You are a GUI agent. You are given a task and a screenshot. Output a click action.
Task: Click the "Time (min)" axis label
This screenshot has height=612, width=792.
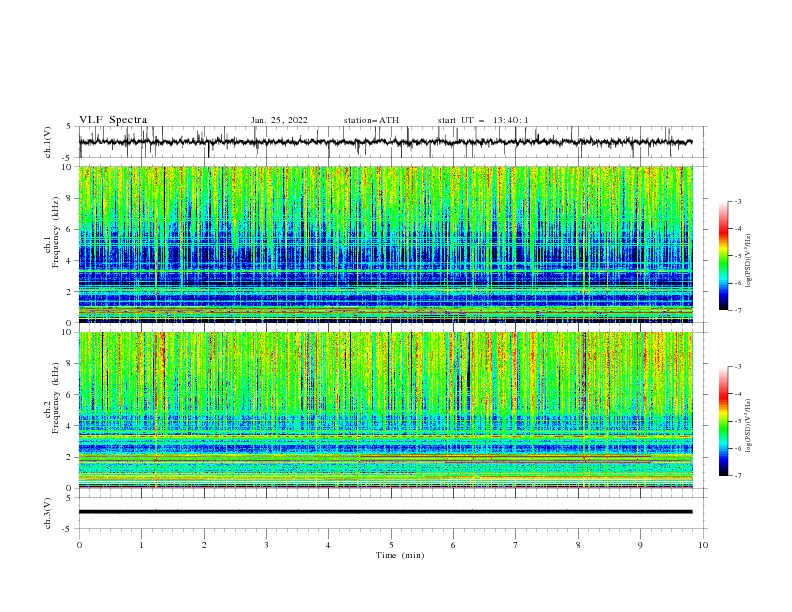pyautogui.click(x=400, y=555)
